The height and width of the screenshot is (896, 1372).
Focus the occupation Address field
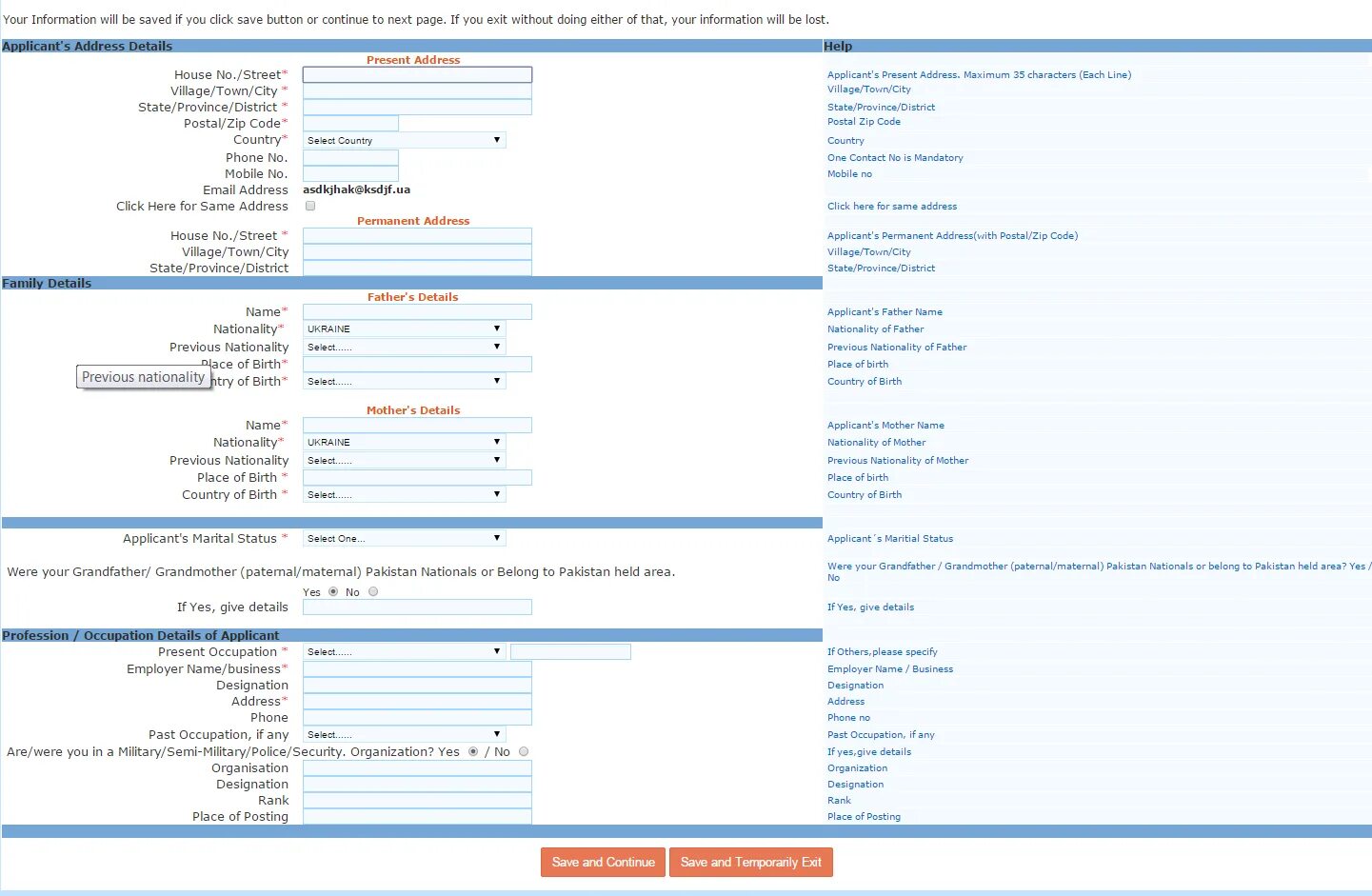coord(417,701)
